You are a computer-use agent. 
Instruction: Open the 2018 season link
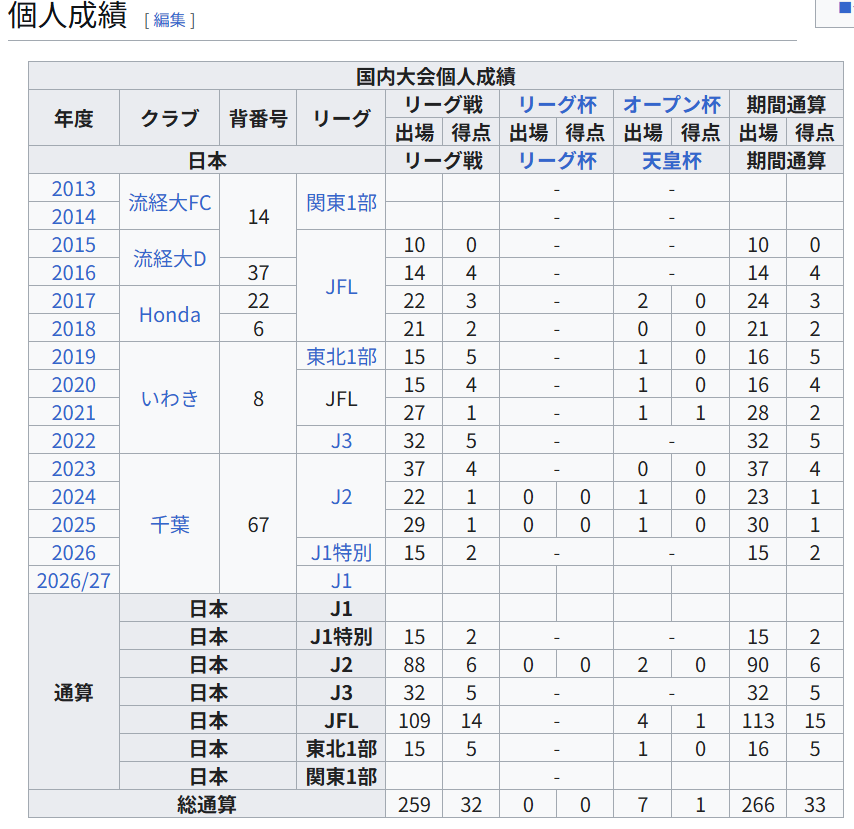(74, 329)
